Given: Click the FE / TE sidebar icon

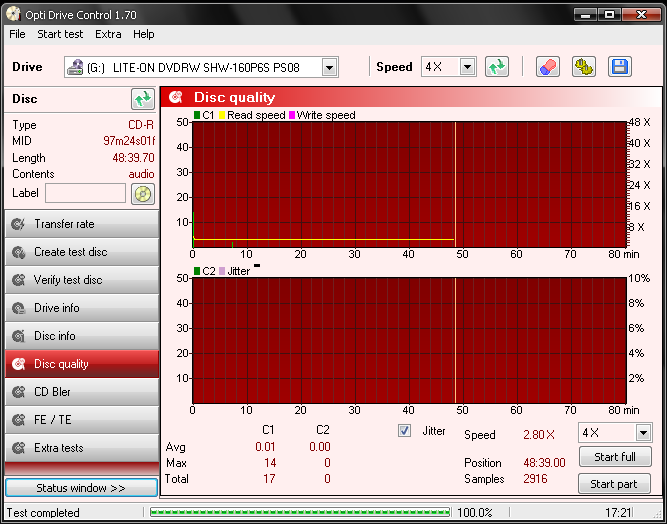Looking at the screenshot, I should point(18,420).
